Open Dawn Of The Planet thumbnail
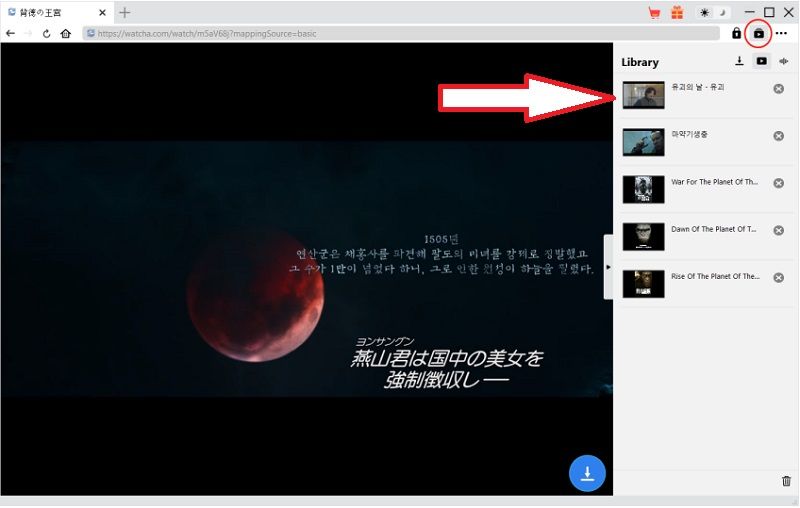This screenshot has height=508, width=800. [643, 237]
